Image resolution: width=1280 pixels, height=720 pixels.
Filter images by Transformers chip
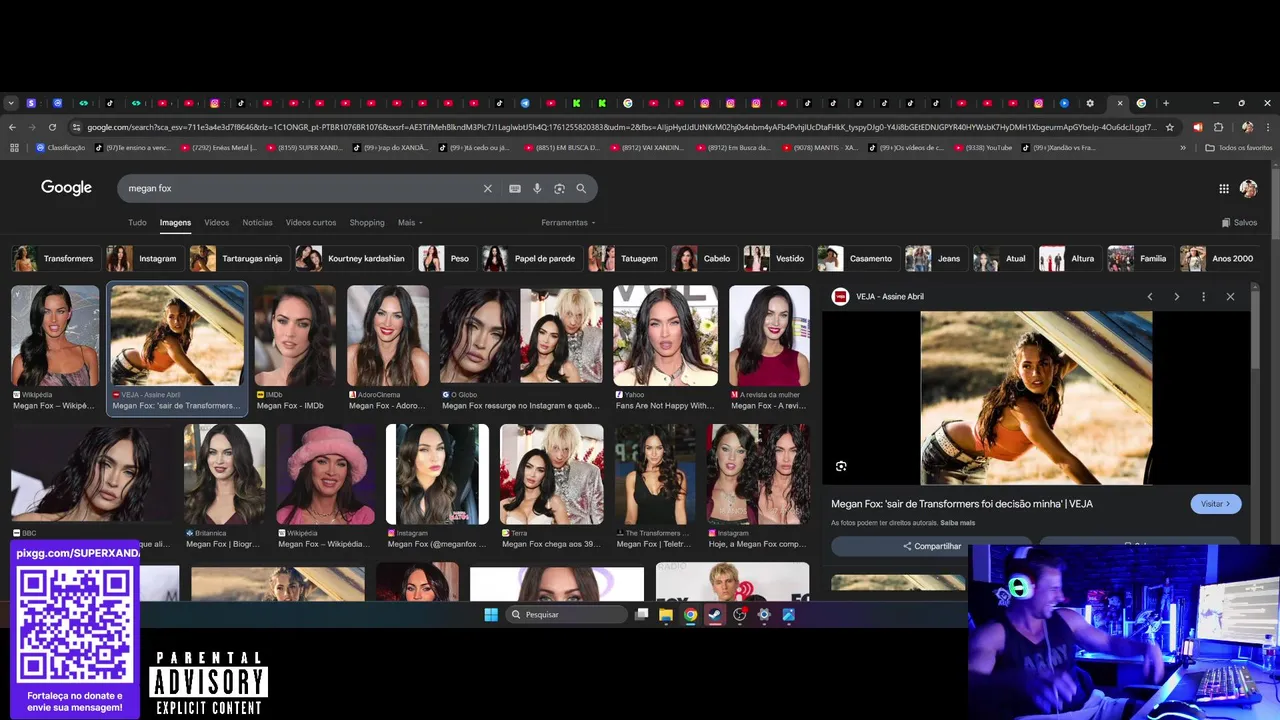point(55,259)
